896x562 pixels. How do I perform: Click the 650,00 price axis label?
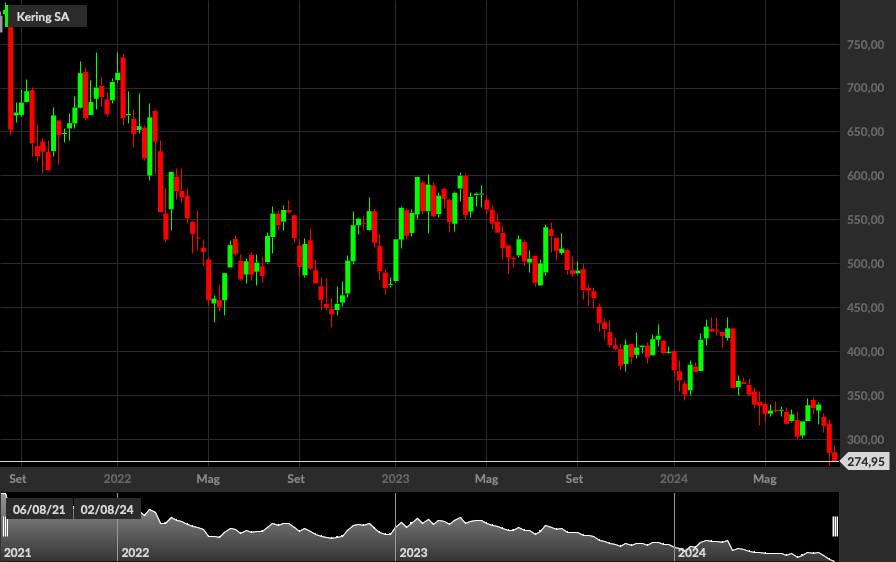[x=865, y=132]
